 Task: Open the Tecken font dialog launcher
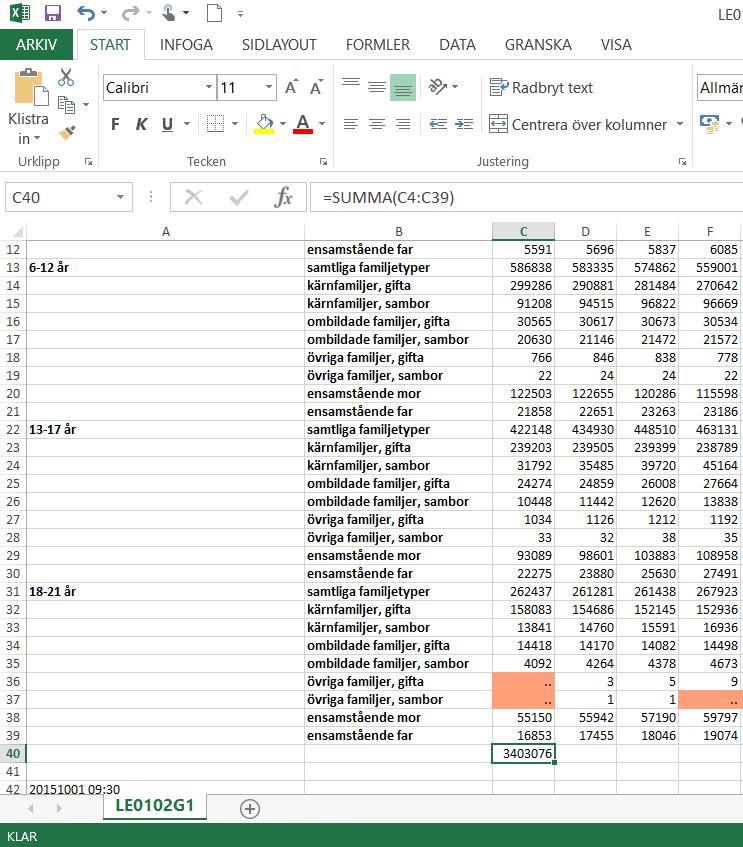[323, 162]
